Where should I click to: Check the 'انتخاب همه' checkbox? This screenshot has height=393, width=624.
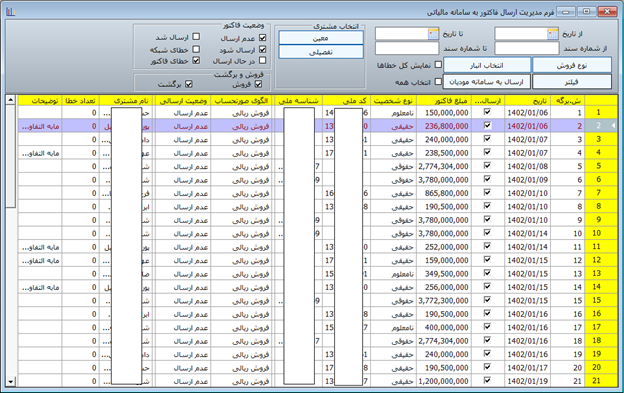coord(438,82)
